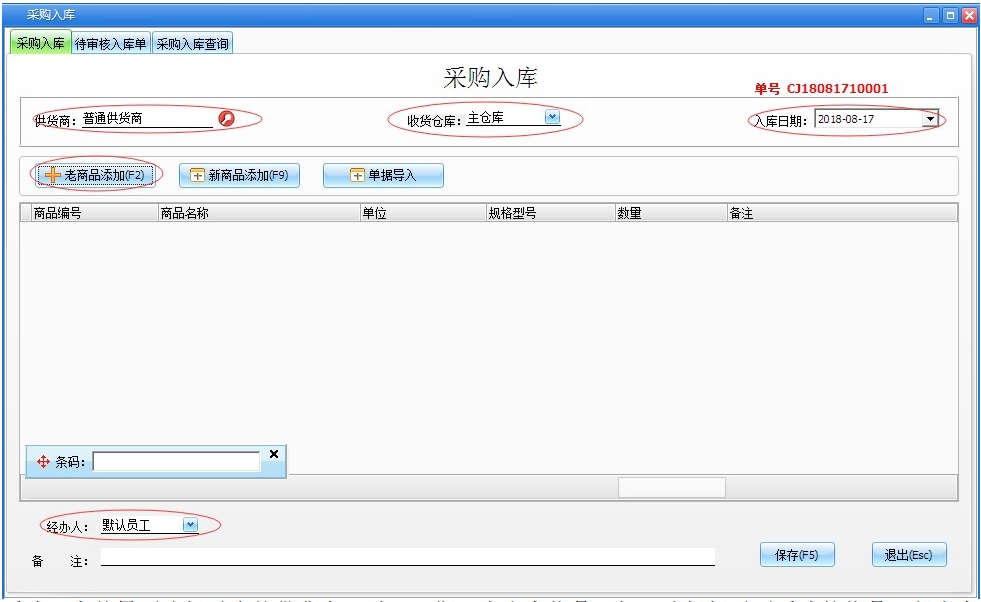Click the 备注 remarks input line
Screen dimensions: 981x602
[x=408, y=557]
